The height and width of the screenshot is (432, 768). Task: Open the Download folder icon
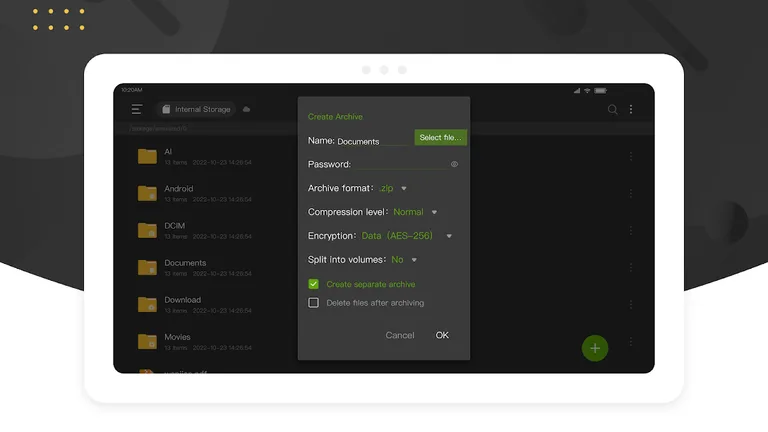point(147,305)
